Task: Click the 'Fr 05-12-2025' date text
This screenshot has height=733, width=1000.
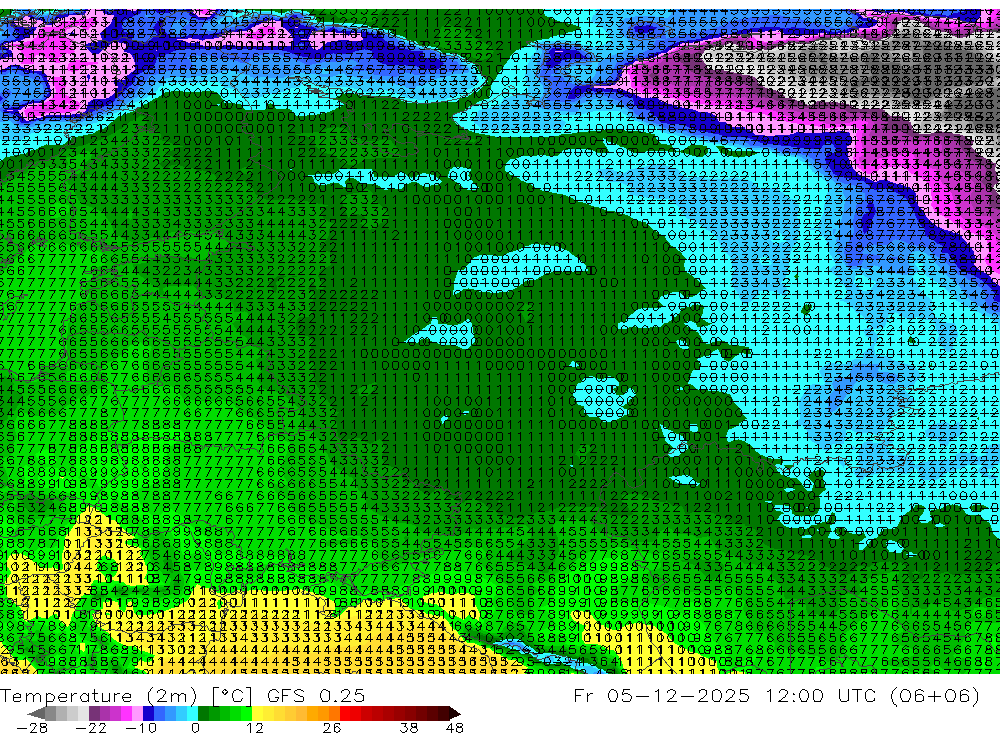Action: coord(661,695)
